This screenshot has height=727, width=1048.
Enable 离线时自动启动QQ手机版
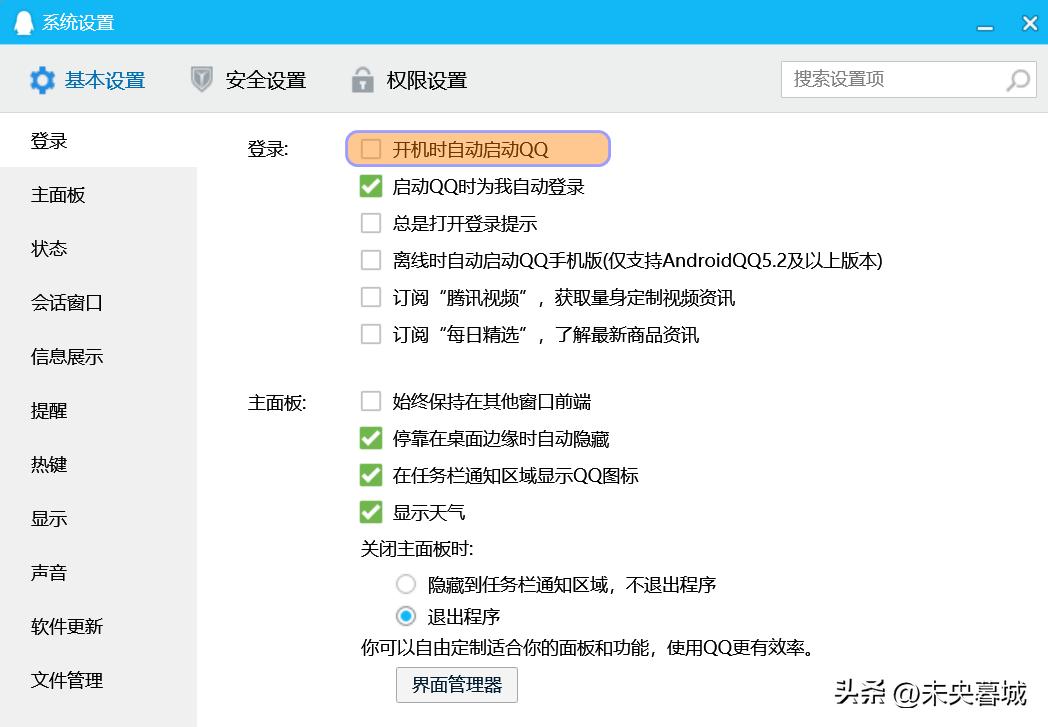tap(370, 260)
